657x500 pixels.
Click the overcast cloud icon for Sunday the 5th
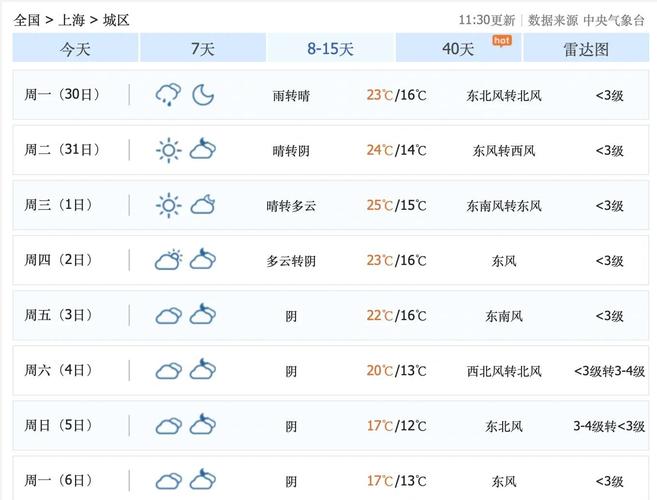pos(168,426)
